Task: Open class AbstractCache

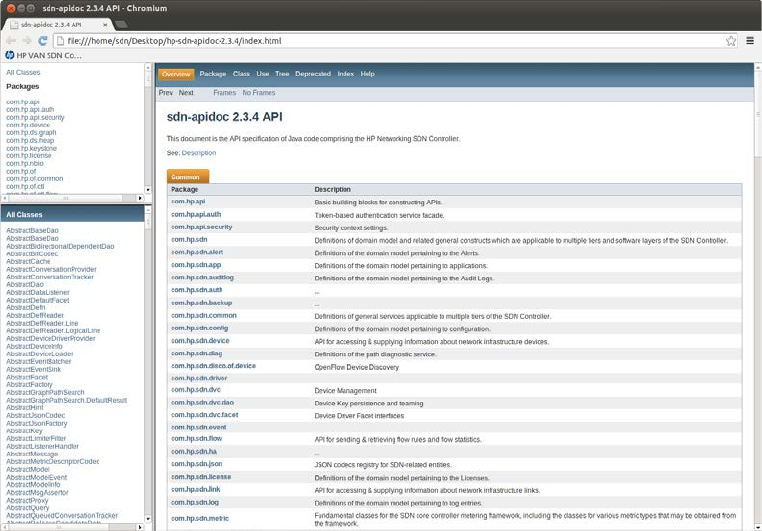Action: [28, 261]
